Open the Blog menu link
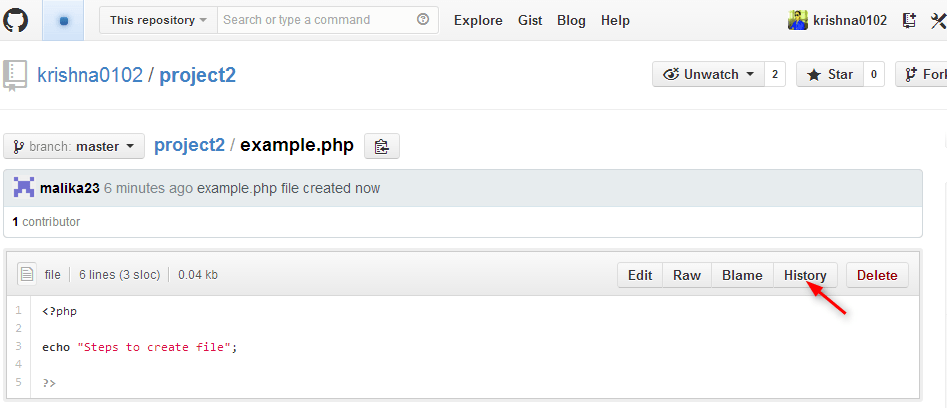The height and width of the screenshot is (408, 947). tap(571, 21)
